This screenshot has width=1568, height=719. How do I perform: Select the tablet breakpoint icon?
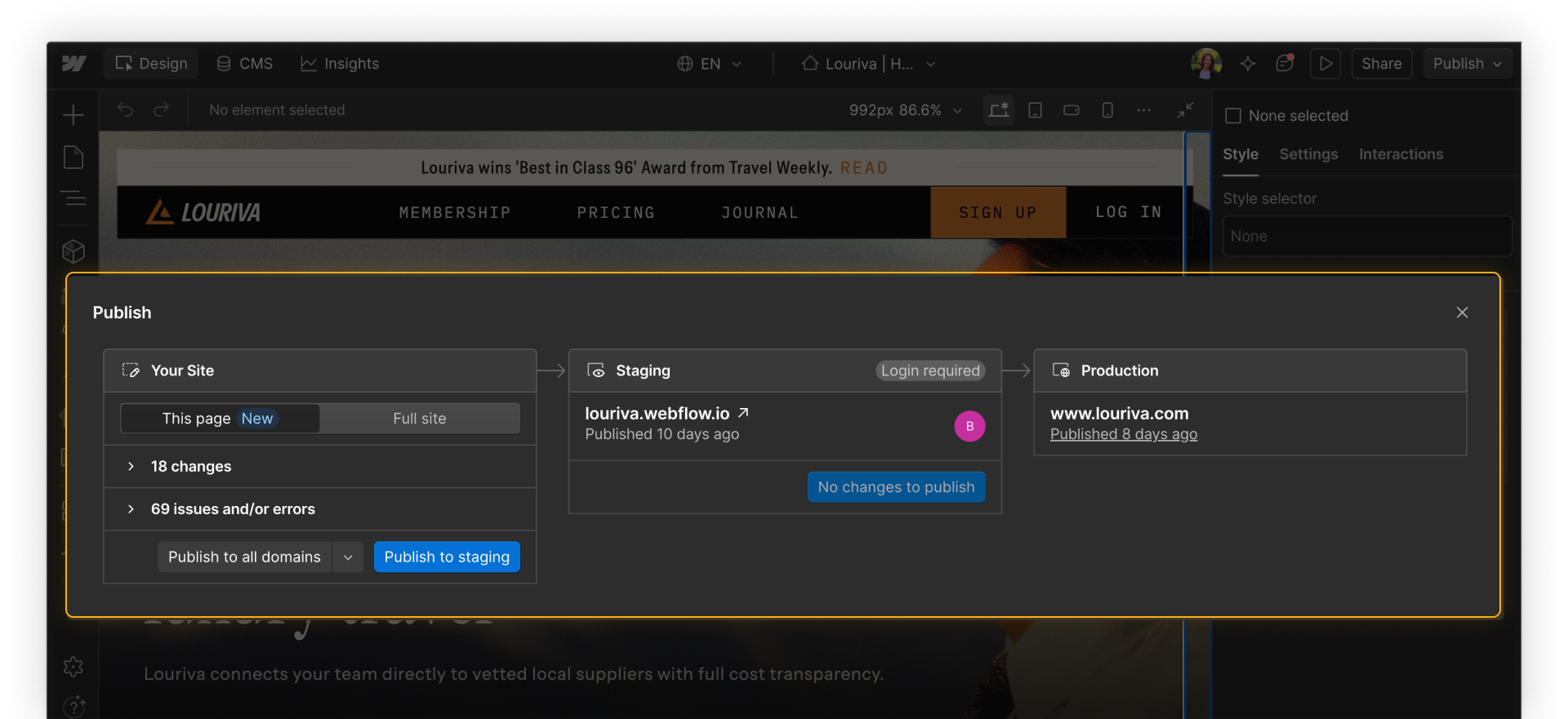coord(1035,110)
